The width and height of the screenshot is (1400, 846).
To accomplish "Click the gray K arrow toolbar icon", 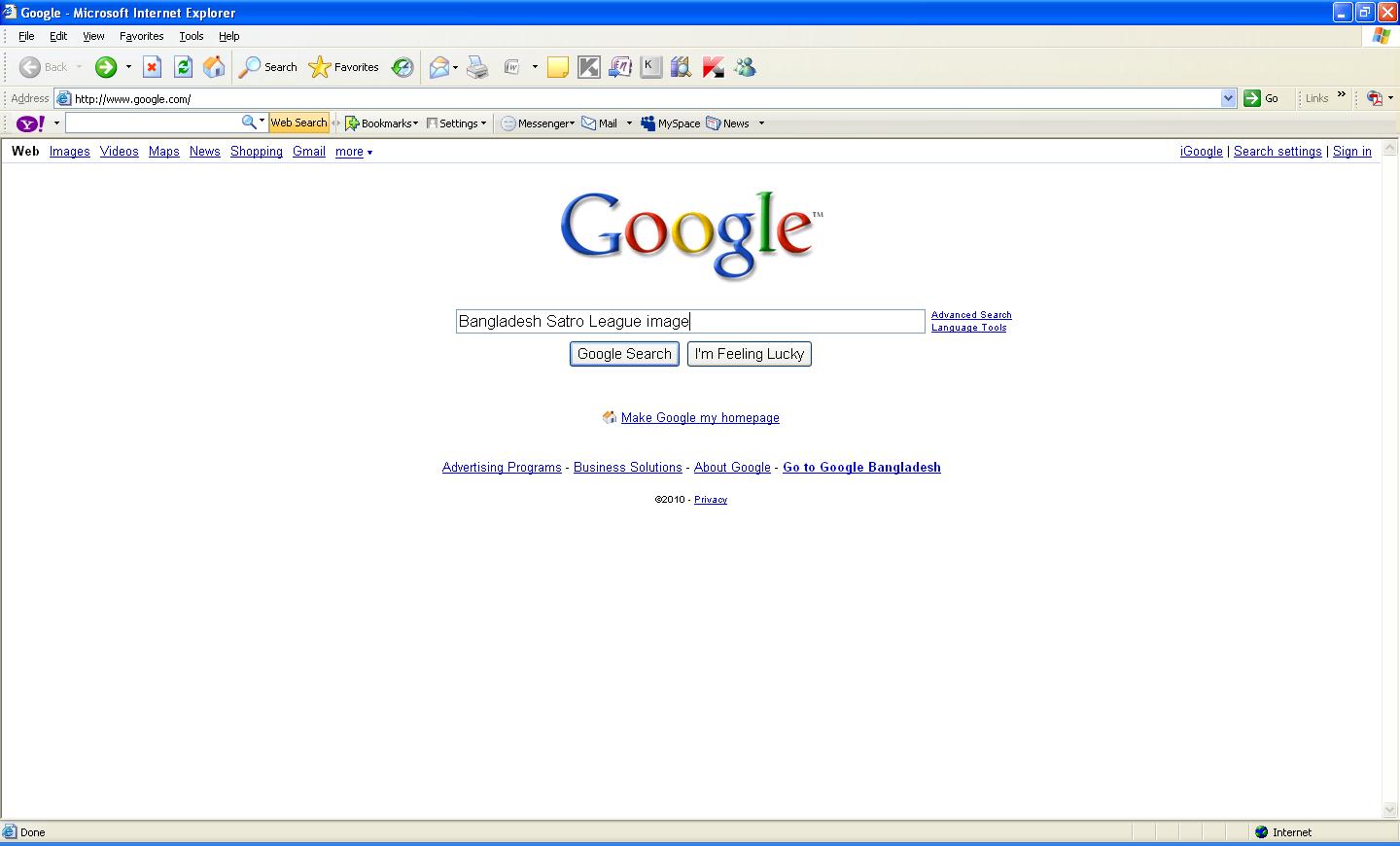I will click(x=589, y=67).
